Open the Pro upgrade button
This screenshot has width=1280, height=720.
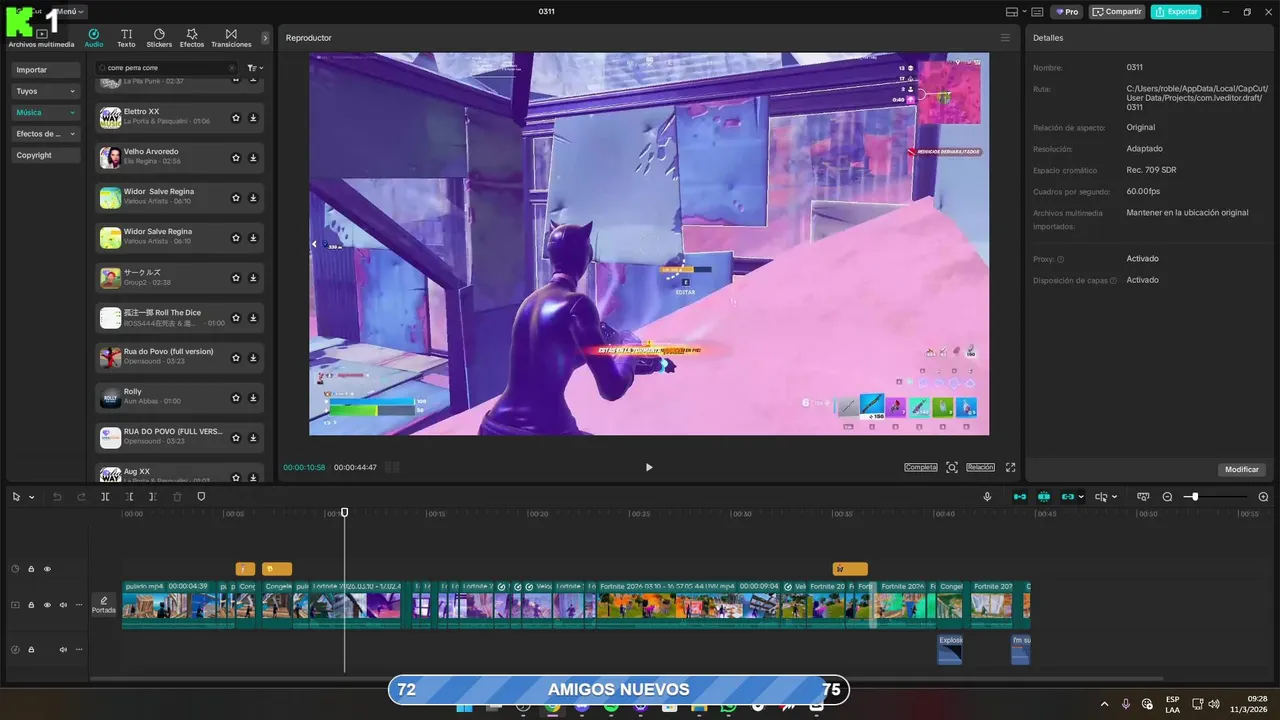click(x=1066, y=12)
